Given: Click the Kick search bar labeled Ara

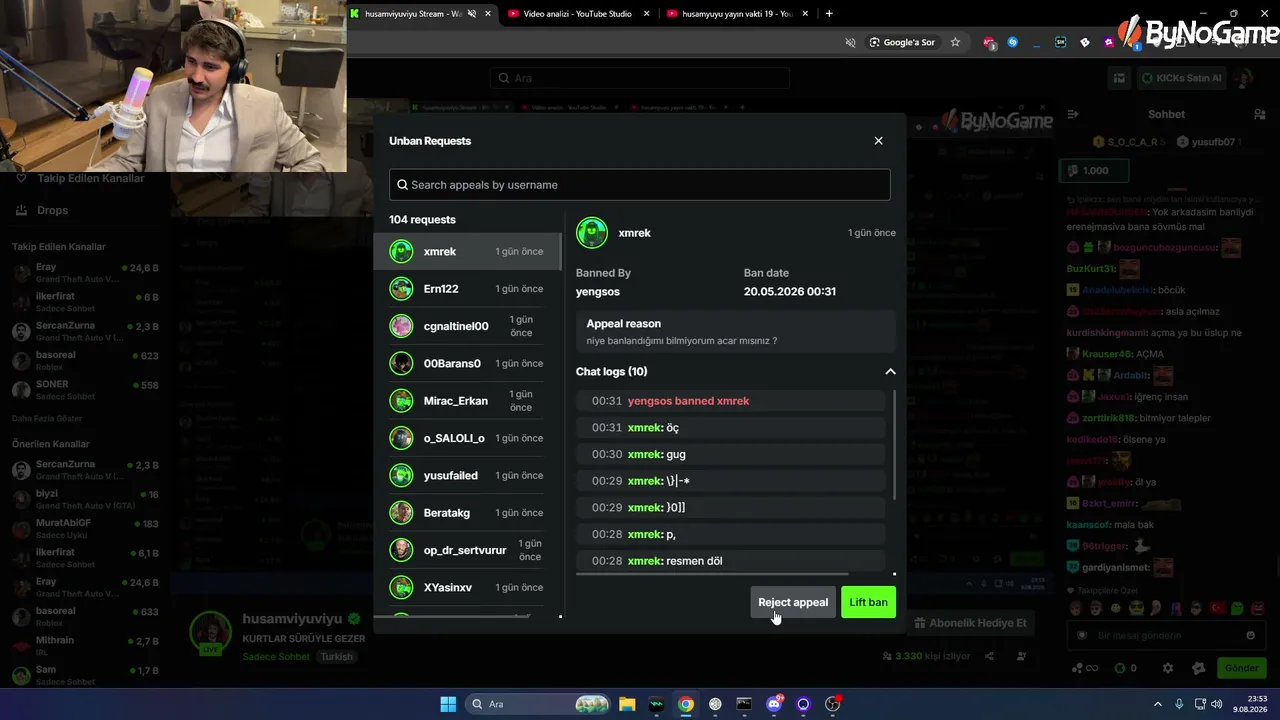Looking at the screenshot, I should pyautogui.click(x=639, y=78).
